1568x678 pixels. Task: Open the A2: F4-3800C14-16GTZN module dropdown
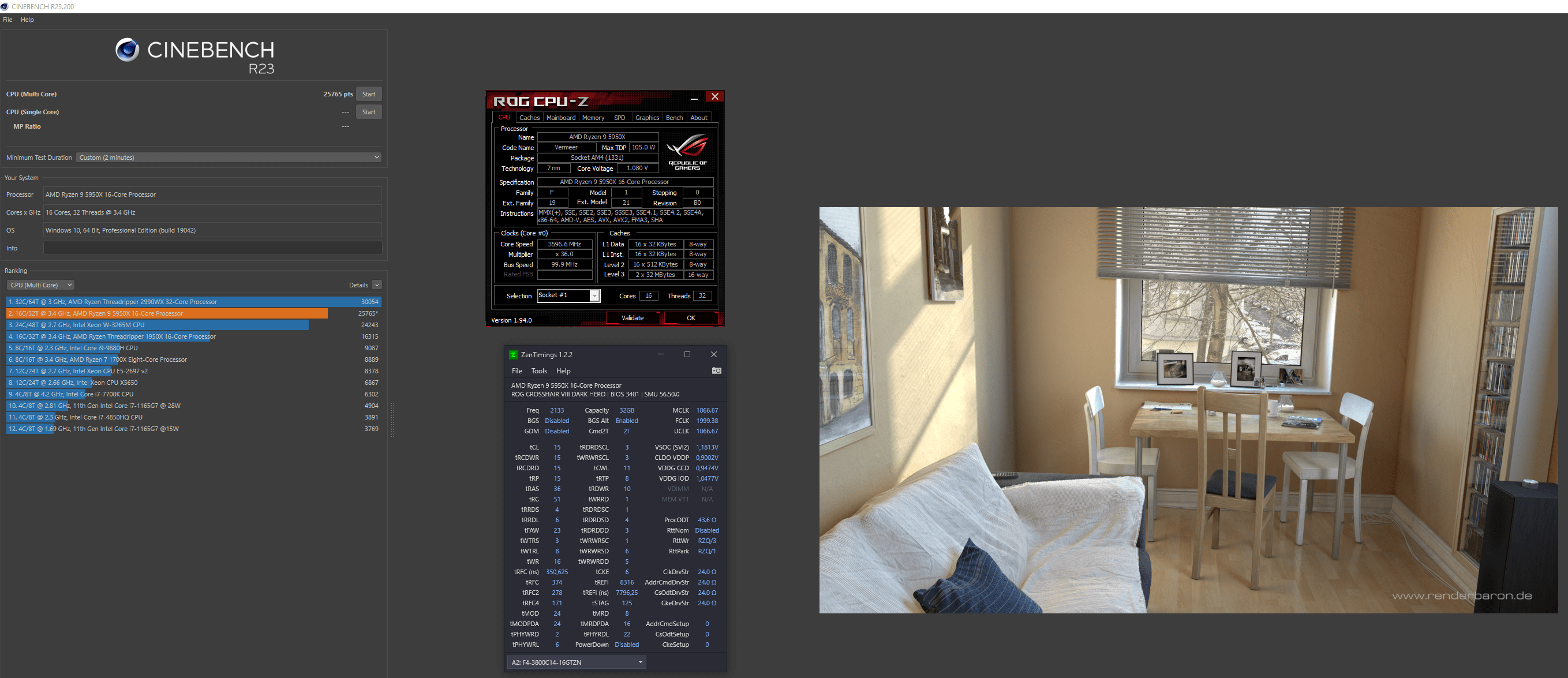tap(576, 662)
